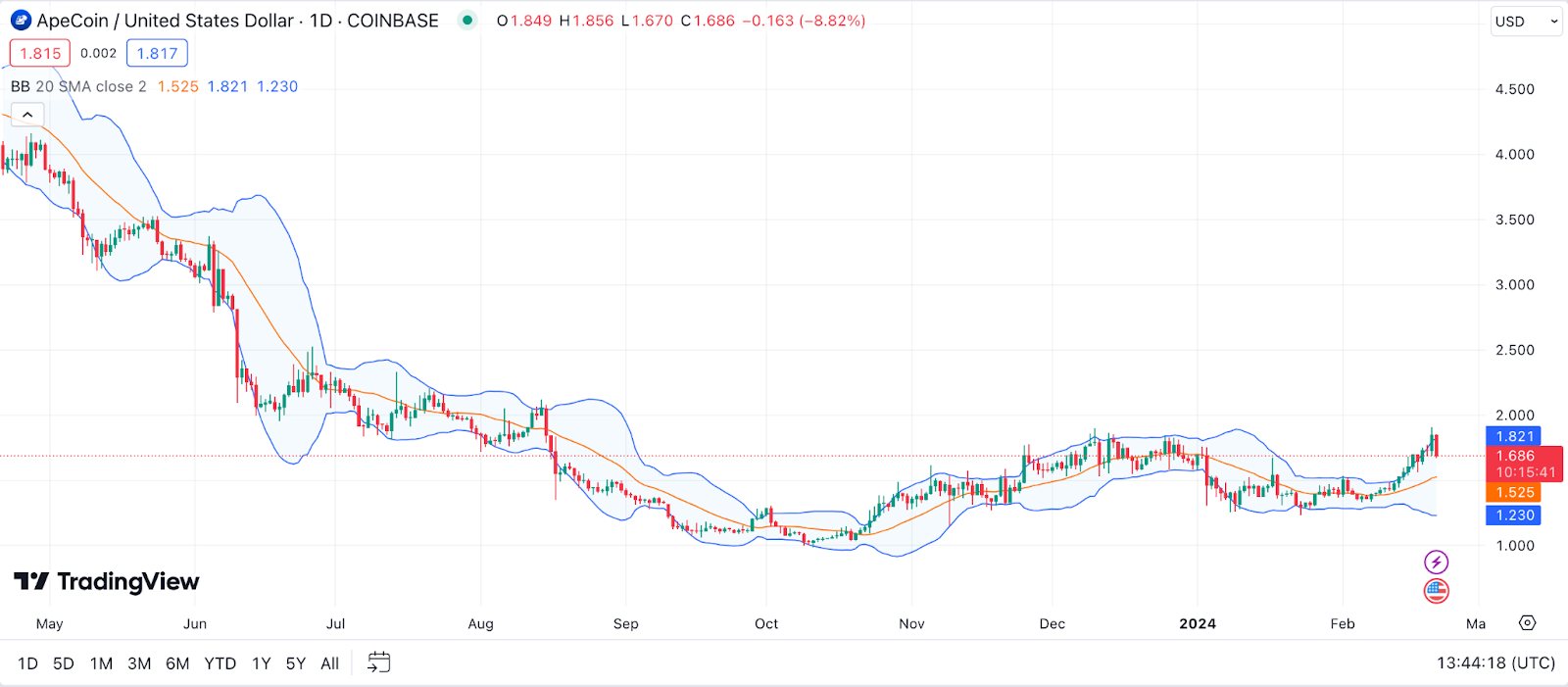Select the All time range

(330, 663)
